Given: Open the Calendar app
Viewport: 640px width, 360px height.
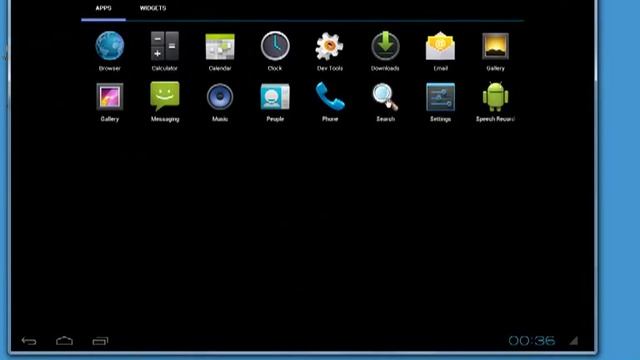Looking at the screenshot, I should (x=220, y=47).
